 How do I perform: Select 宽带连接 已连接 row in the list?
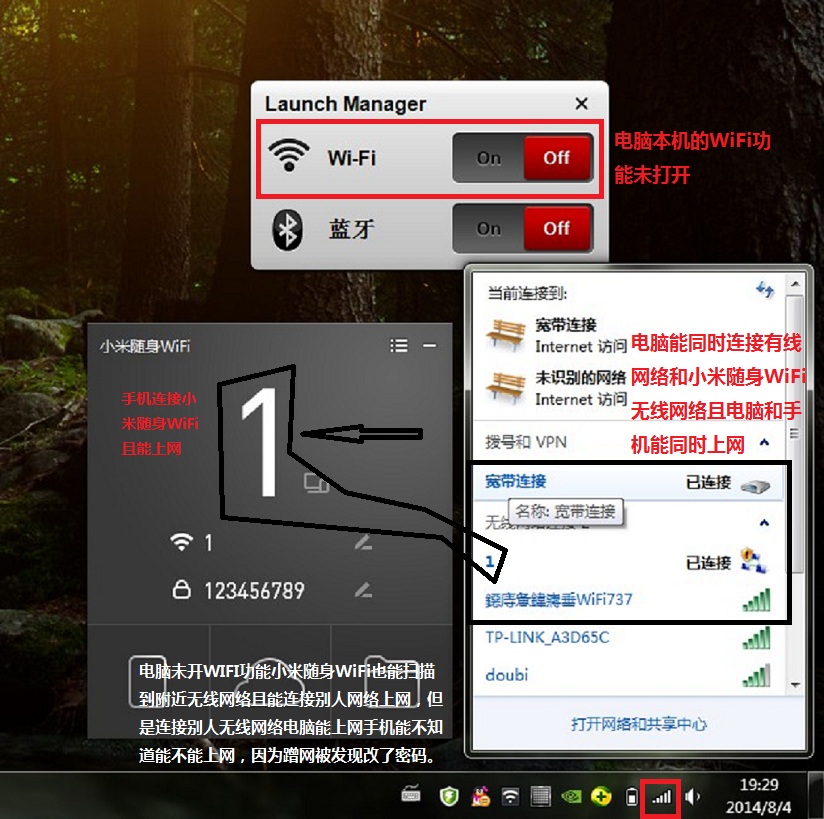pyautogui.click(x=627, y=482)
